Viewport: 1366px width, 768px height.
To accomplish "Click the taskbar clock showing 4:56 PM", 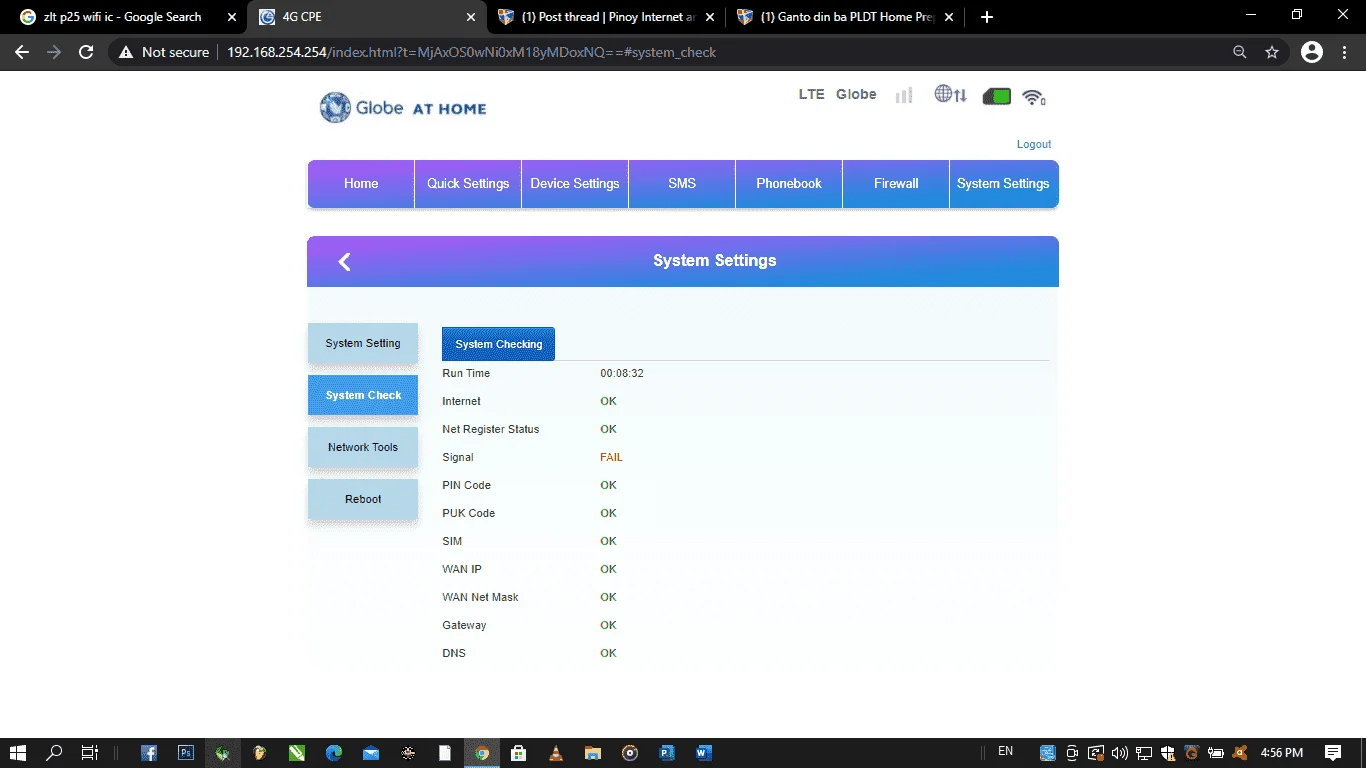I will coord(1282,753).
